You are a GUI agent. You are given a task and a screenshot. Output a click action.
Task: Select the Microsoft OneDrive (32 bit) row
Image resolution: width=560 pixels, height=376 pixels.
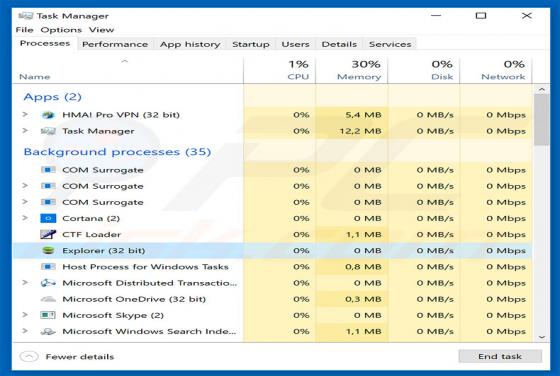pos(272,299)
